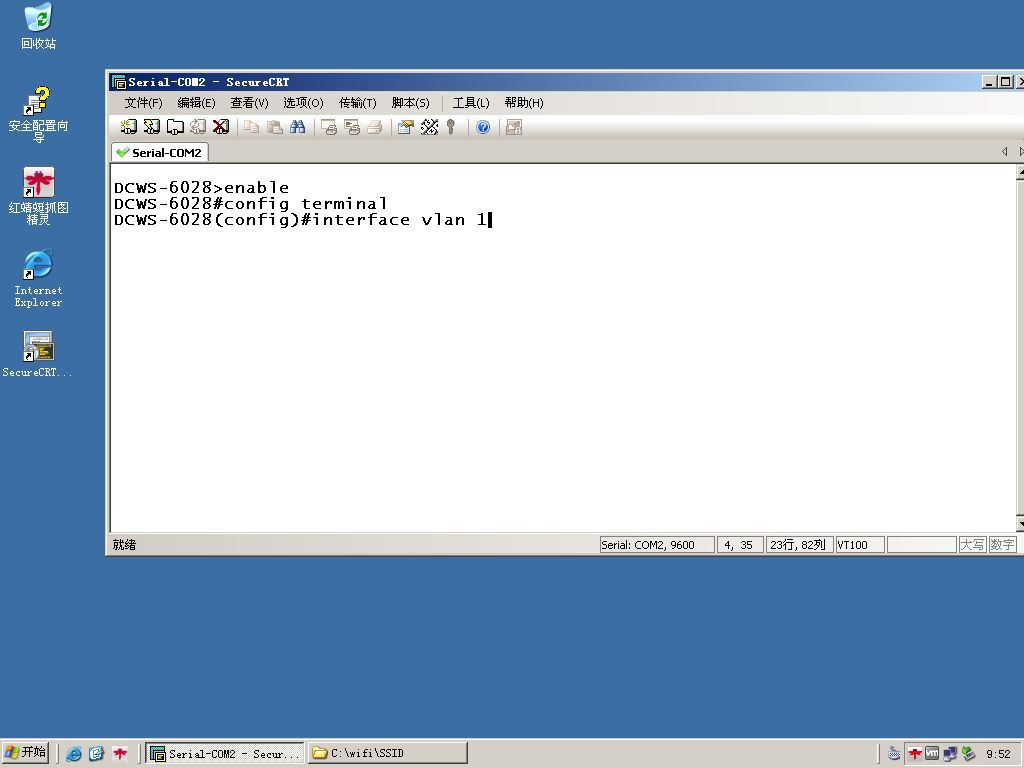This screenshot has height=768, width=1024.
Task: Click the Disconnect icon with red X
Action: point(221,127)
